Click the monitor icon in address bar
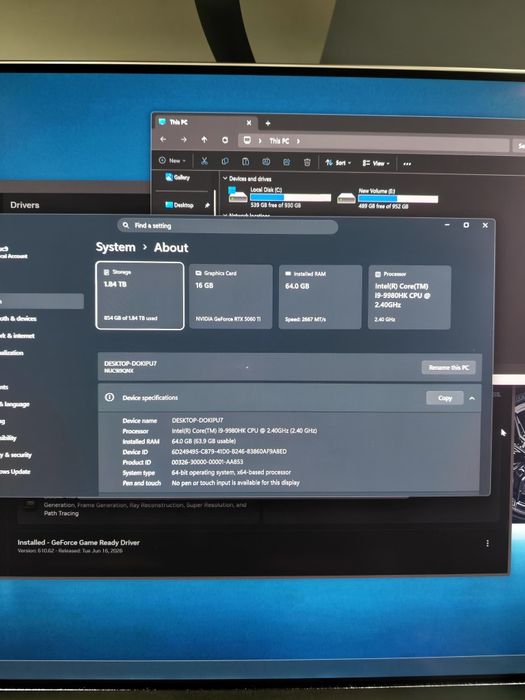 [x=247, y=140]
